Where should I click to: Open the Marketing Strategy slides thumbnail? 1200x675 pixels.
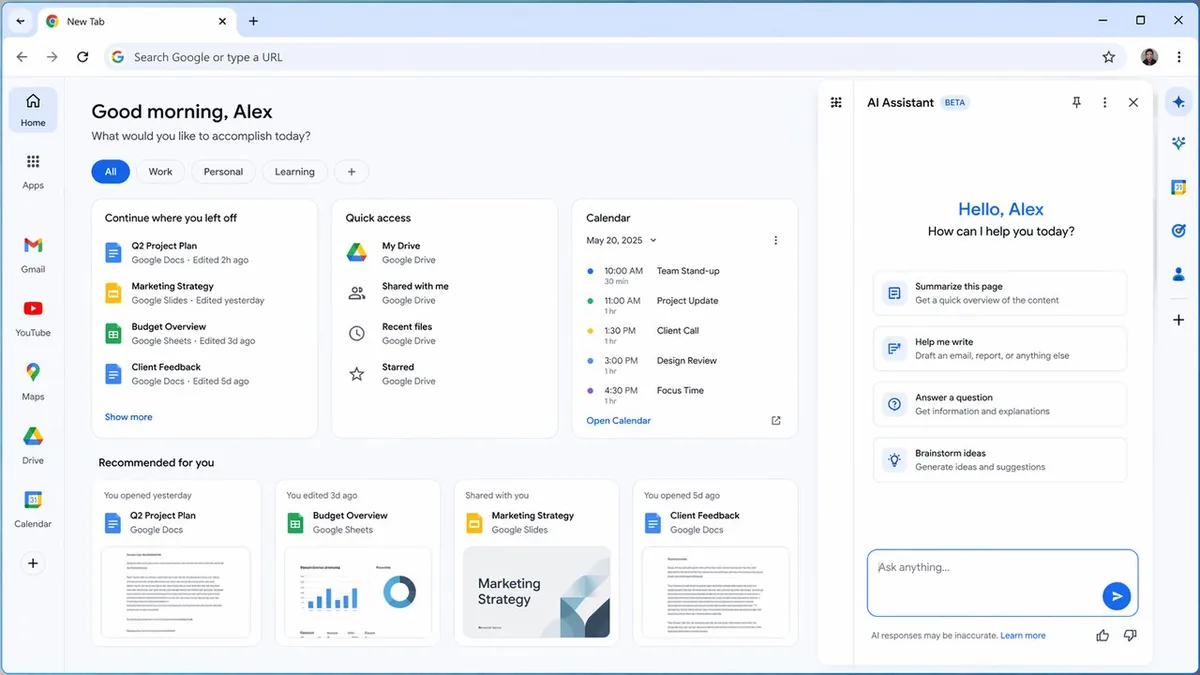coord(536,592)
